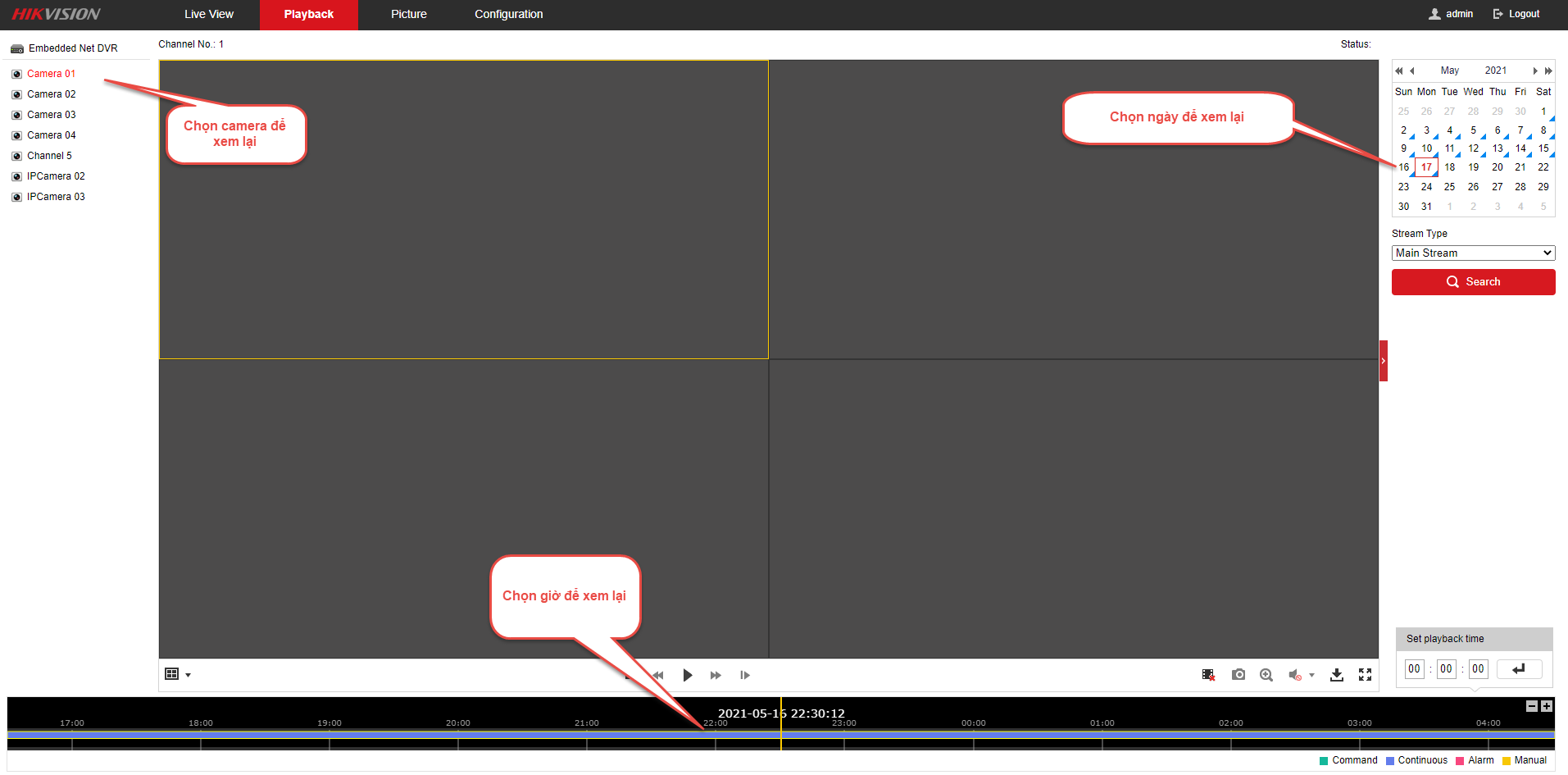Capture a snapshot with the camera icon

1238,675
